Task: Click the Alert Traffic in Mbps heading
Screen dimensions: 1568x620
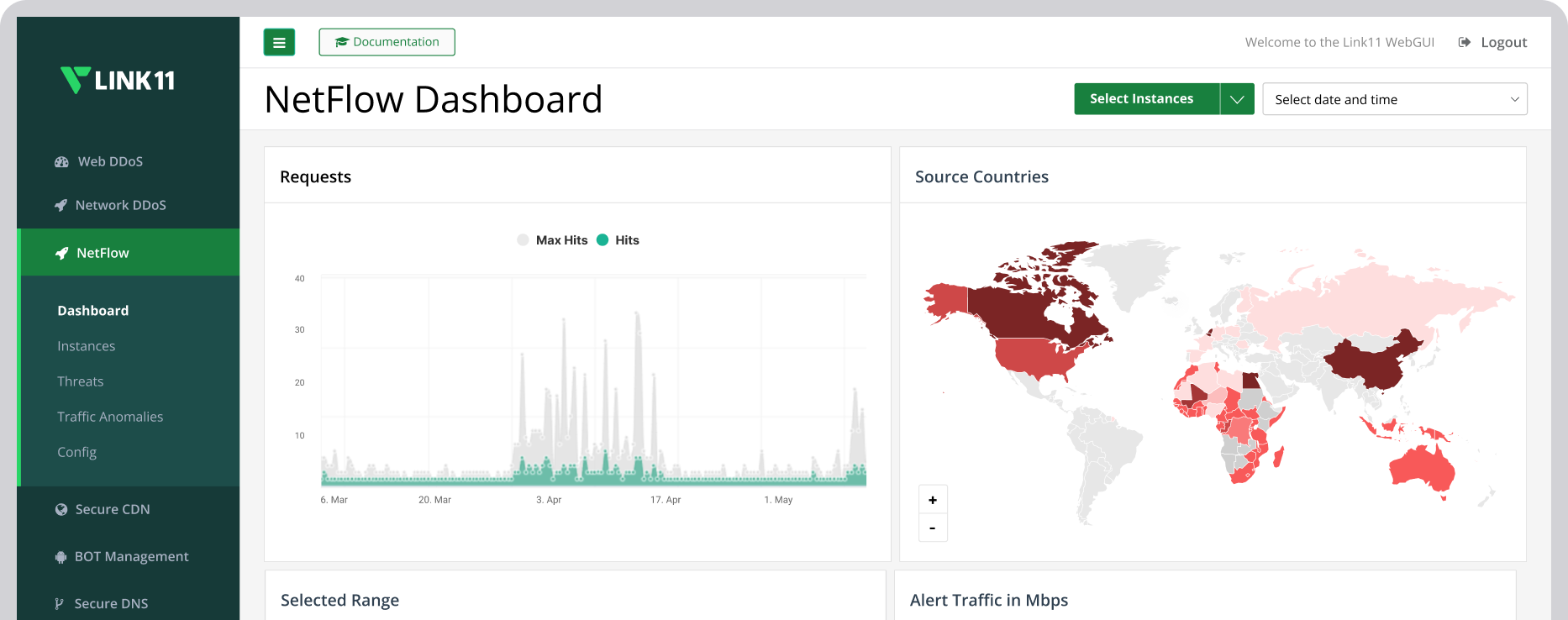Action: [989, 600]
